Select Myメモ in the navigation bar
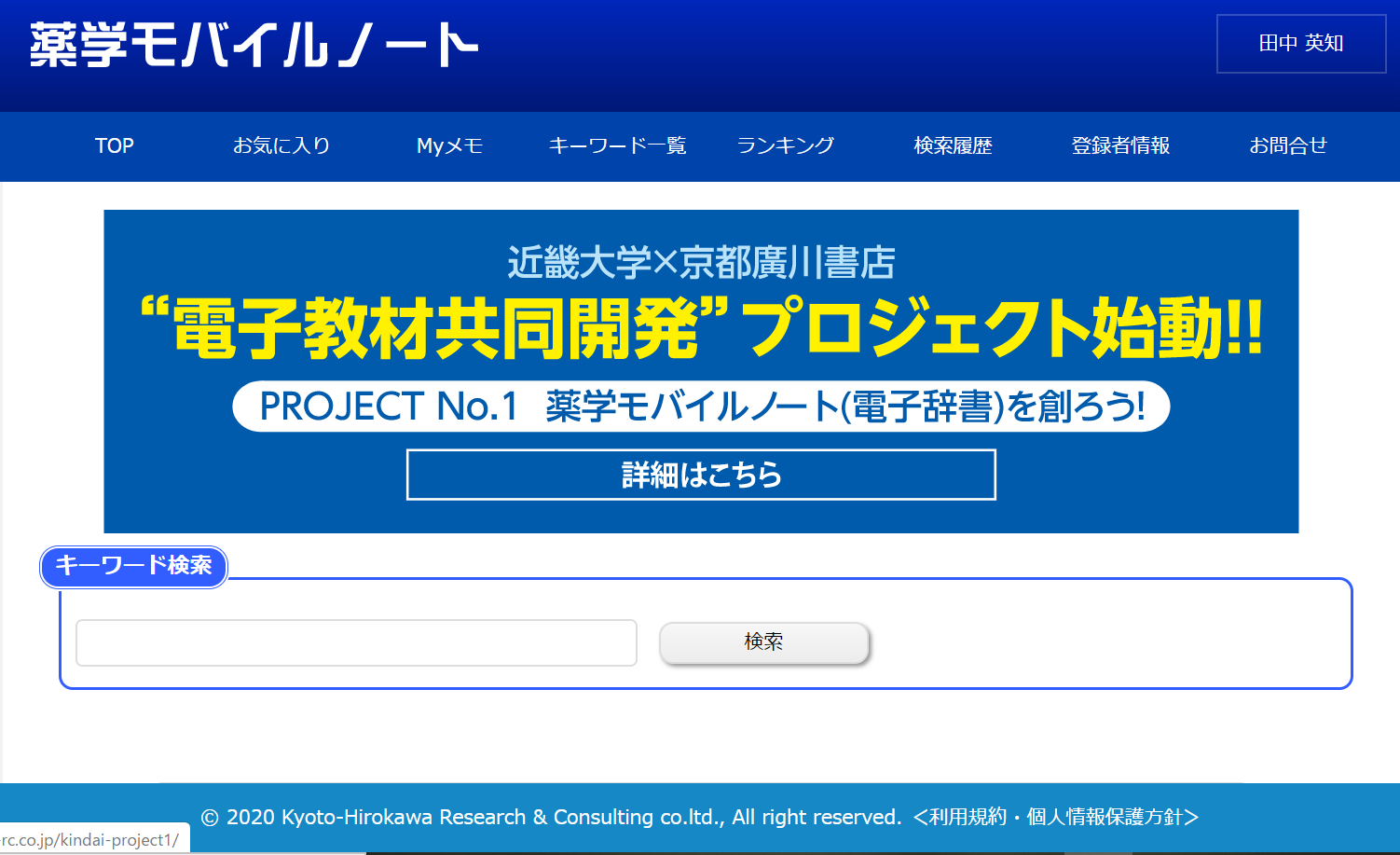Image resolution: width=1400 pixels, height=855 pixels. click(449, 145)
